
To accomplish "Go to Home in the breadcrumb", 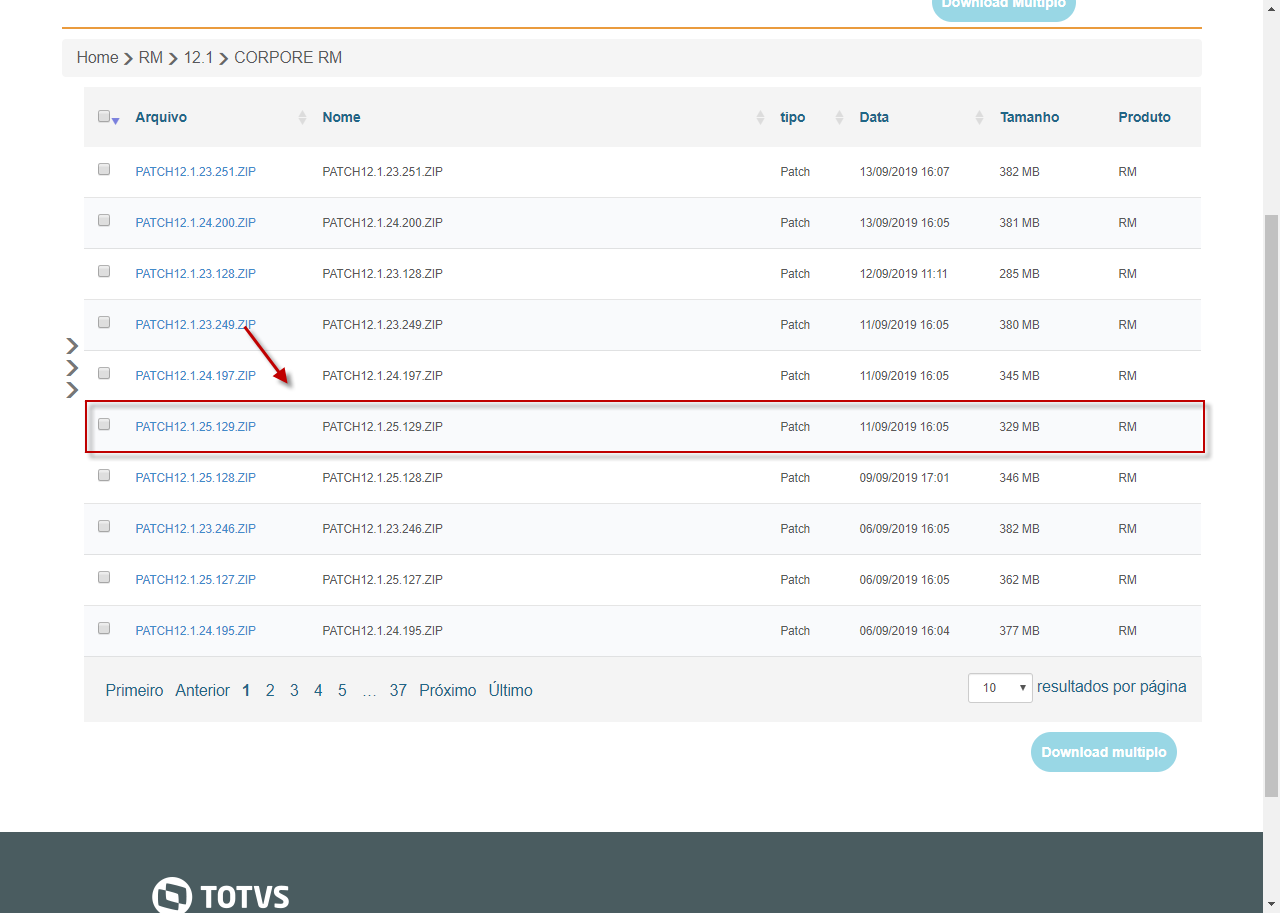I will click(97, 58).
